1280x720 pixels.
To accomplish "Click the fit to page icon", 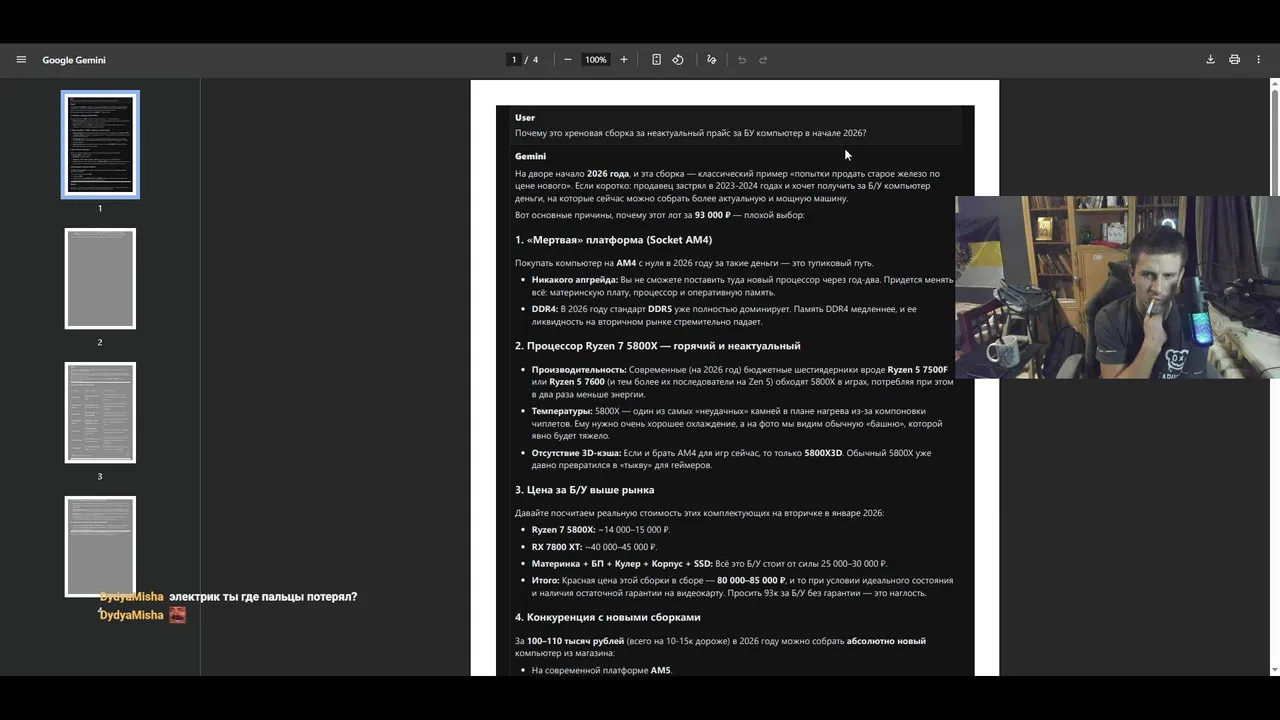I will [x=656, y=60].
